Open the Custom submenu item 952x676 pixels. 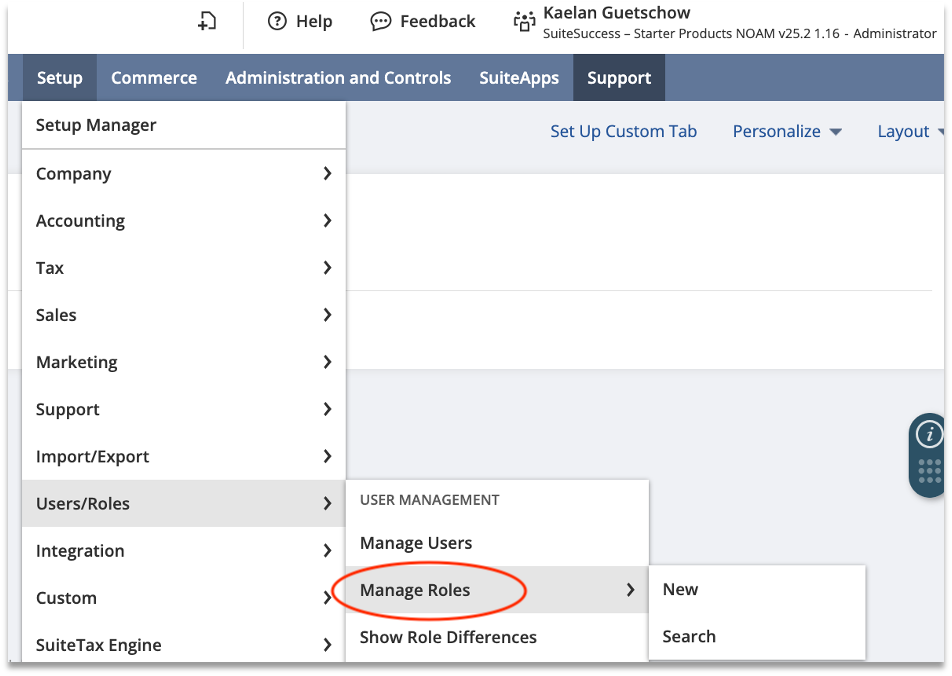[184, 598]
